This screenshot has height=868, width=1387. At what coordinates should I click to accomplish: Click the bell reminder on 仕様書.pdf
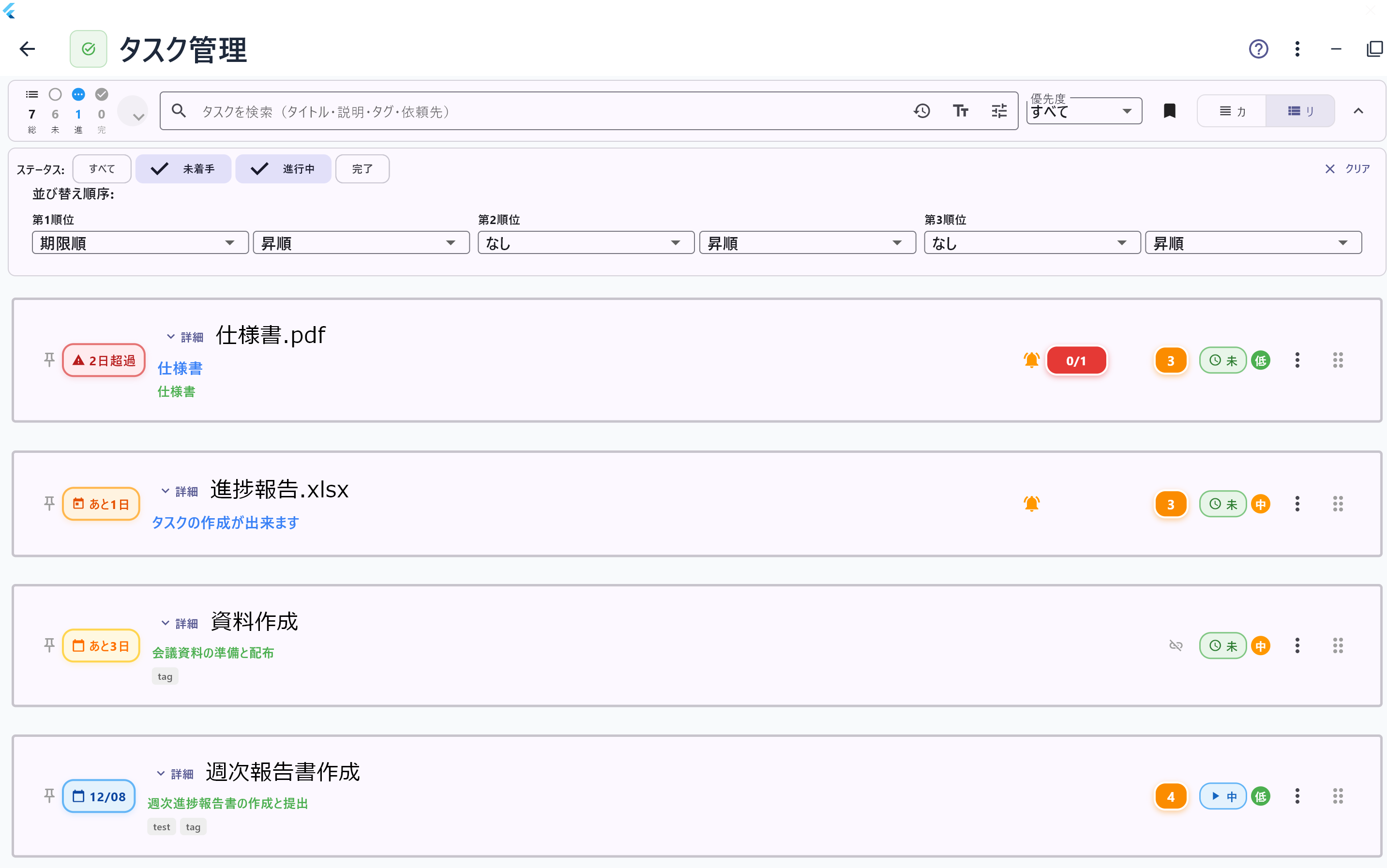tap(1031, 360)
